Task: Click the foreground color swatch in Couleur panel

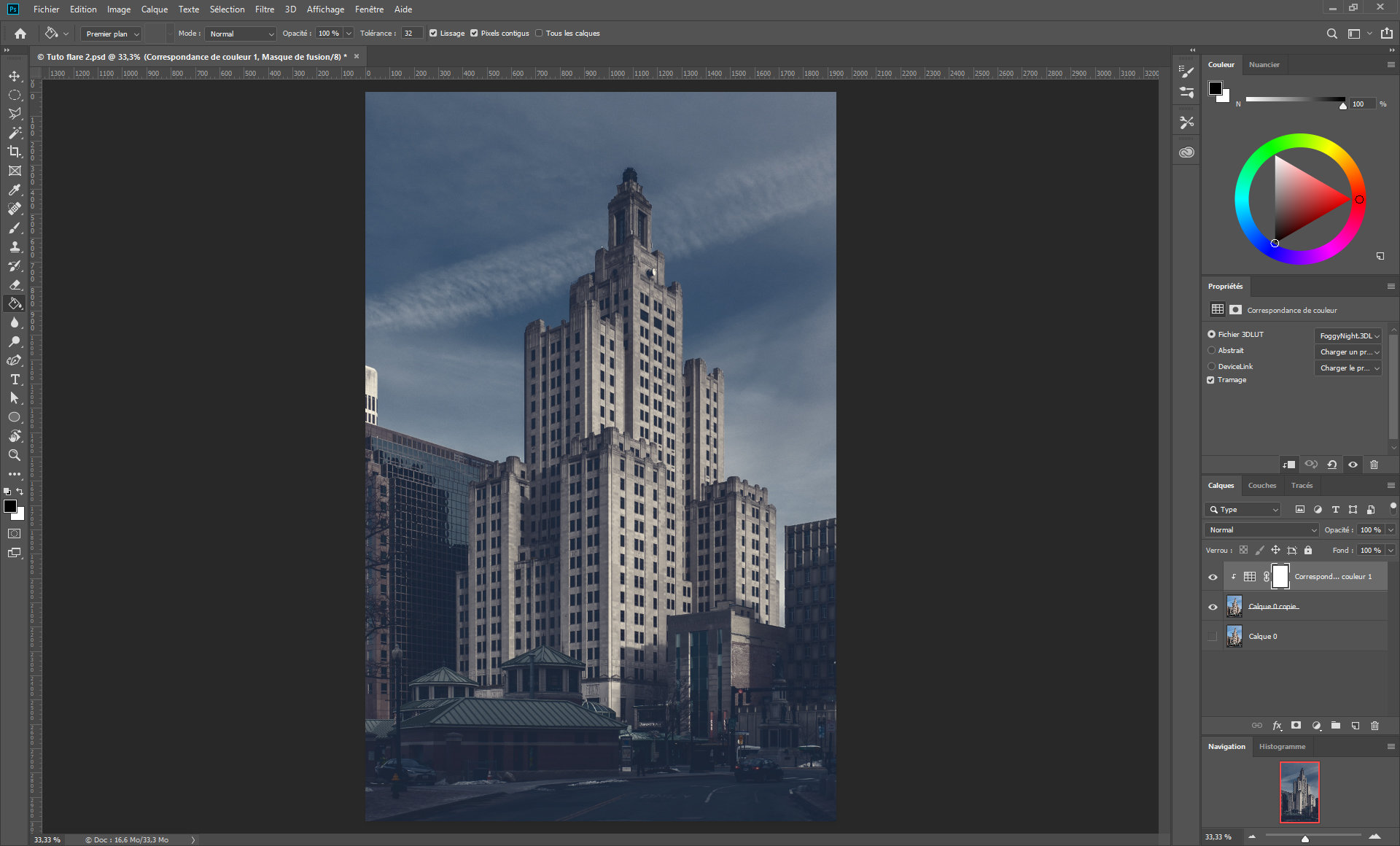Action: 1216,89
